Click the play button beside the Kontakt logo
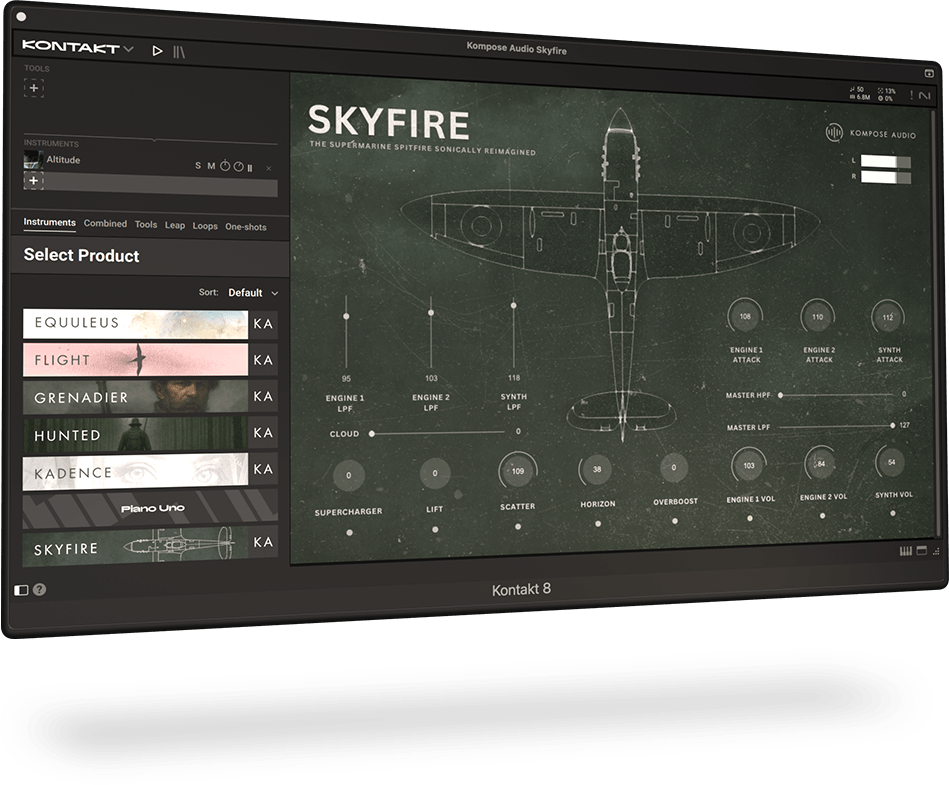 (157, 49)
